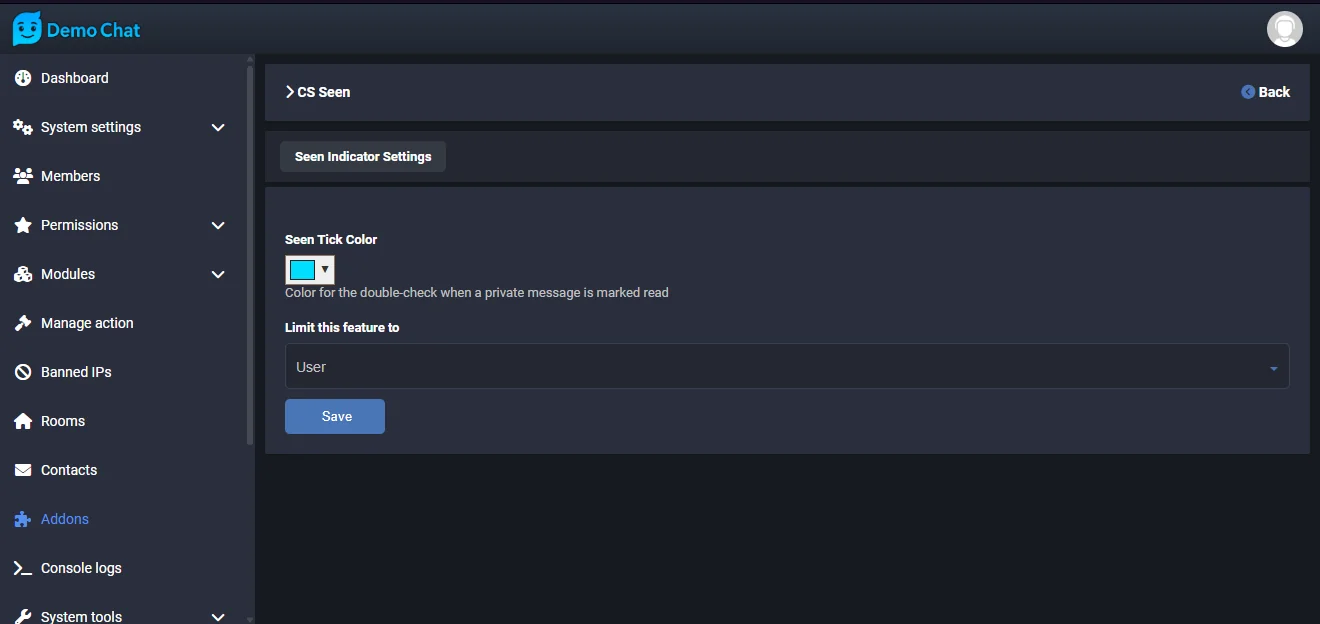Screen dimensions: 1320x624
Task: Select the Seen Indicator Settings tab
Action: tap(363, 157)
